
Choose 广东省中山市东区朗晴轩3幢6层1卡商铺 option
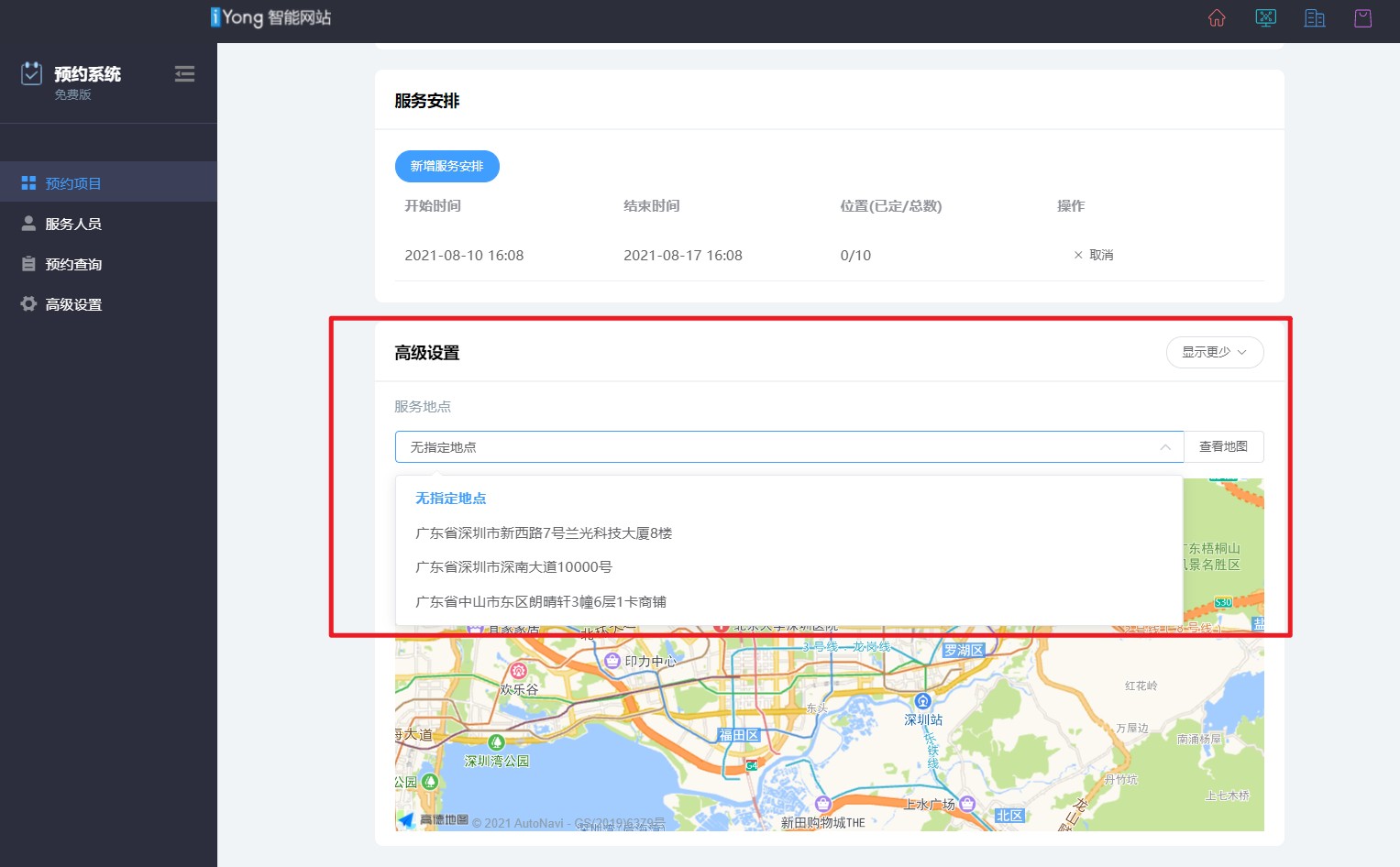pyautogui.click(x=788, y=602)
